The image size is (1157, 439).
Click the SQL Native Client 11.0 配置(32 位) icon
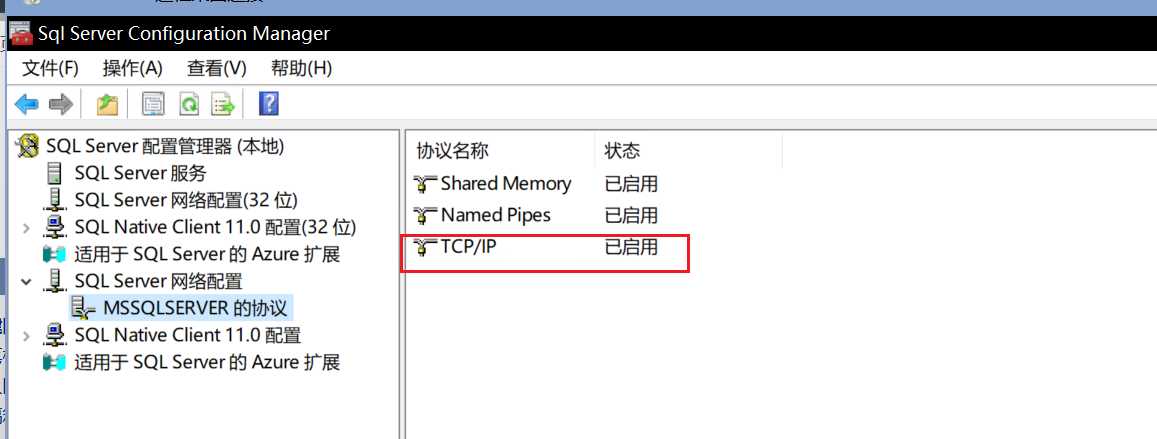(x=55, y=227)
